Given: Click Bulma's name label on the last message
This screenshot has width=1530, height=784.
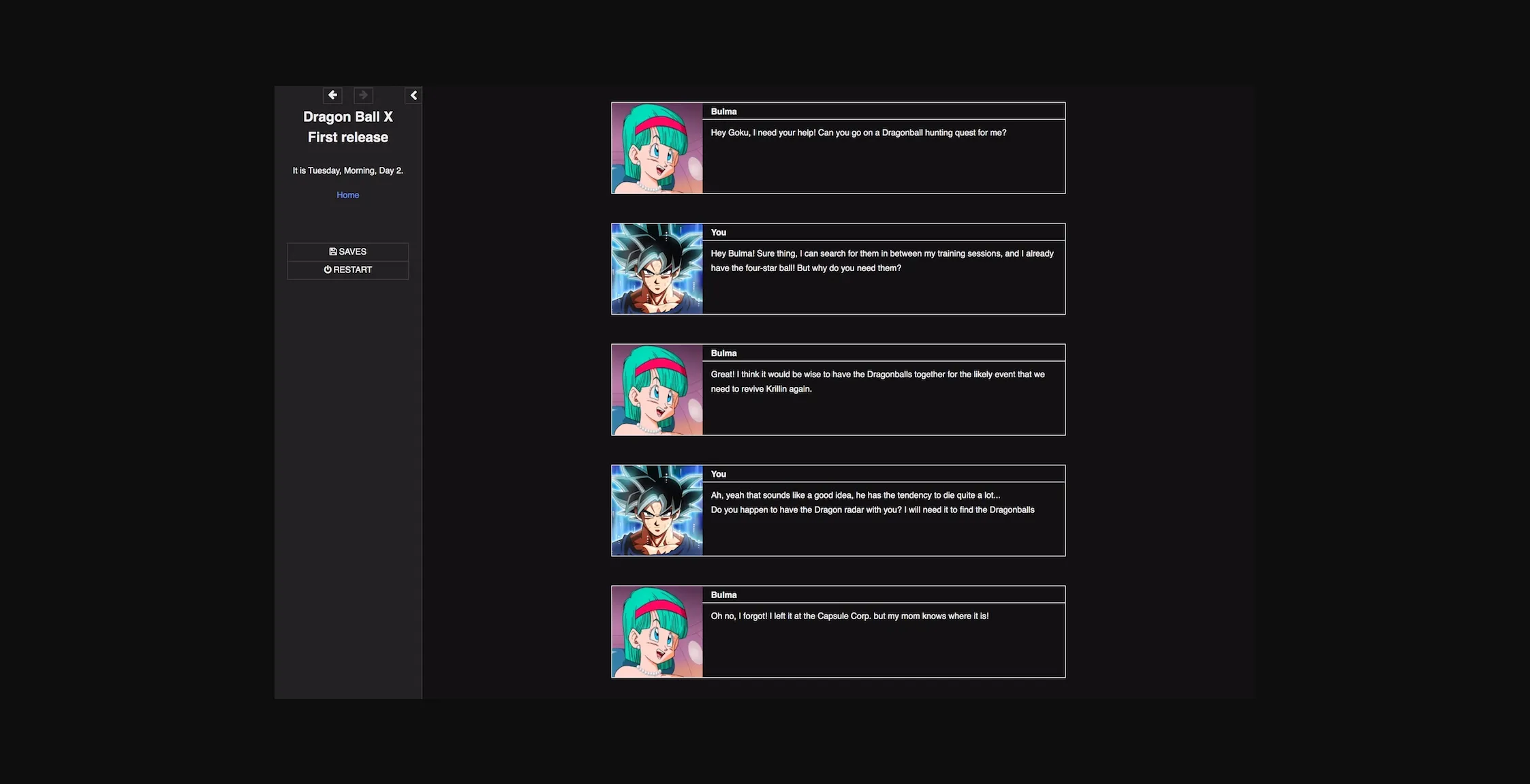Looking at the screenshot, I should click(723, 595).
